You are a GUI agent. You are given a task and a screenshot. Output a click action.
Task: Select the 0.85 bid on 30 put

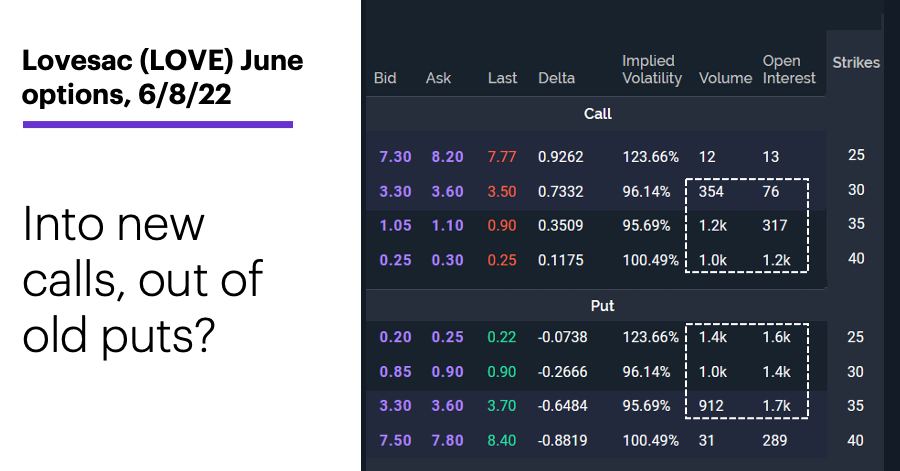[395, 372]
